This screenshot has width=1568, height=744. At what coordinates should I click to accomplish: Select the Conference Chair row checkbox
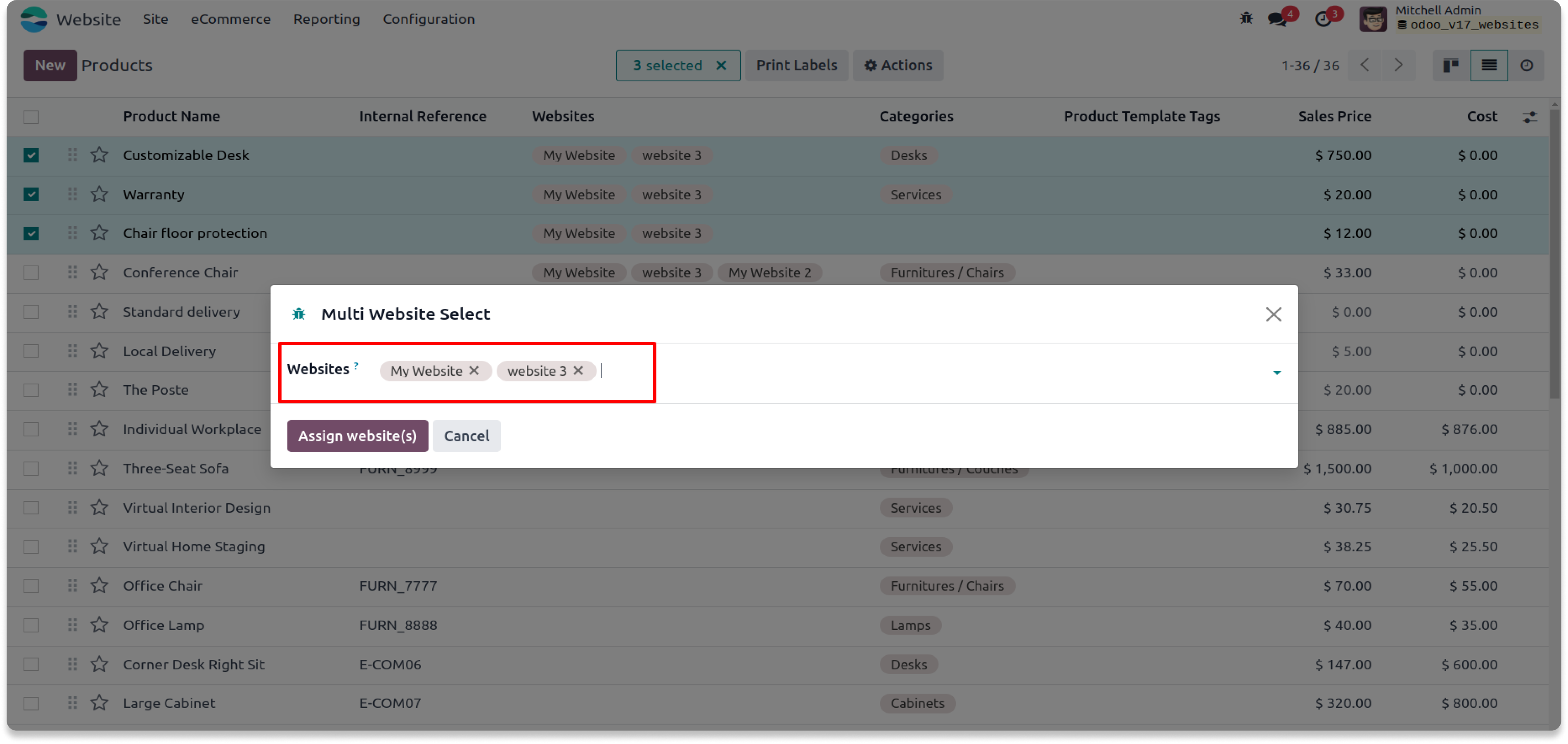tap(31, 273)
